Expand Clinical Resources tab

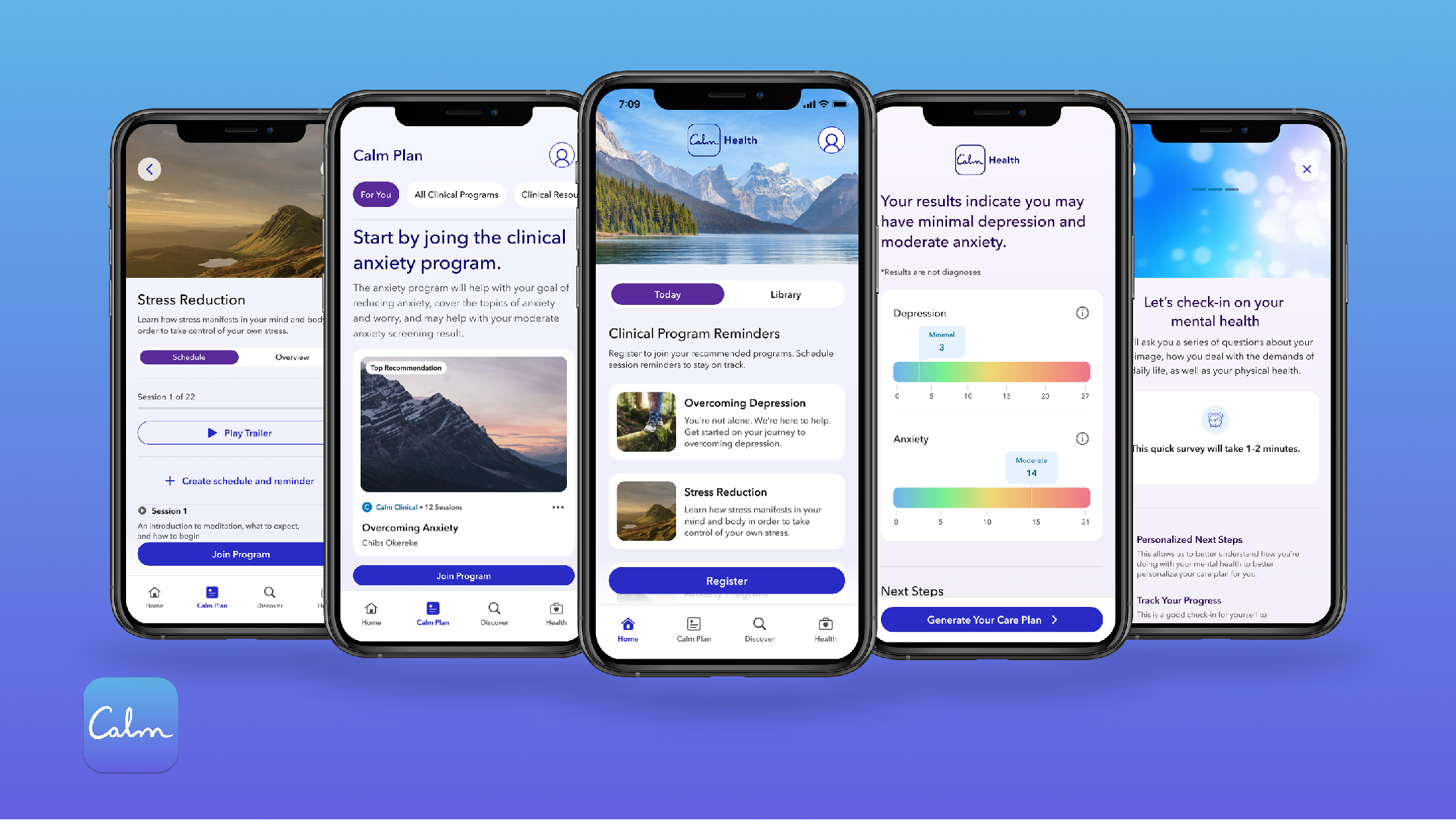547,194
